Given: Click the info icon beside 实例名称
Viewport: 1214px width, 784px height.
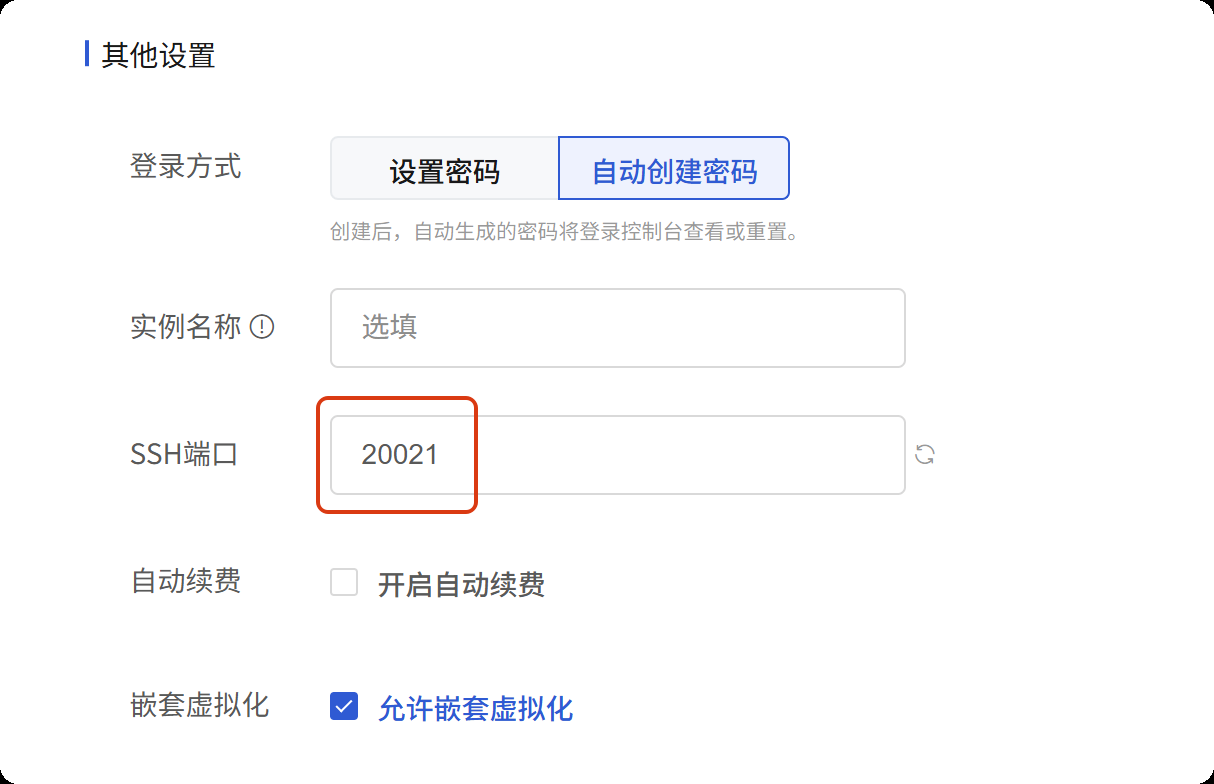Looking at the screenshot, I should (262, 327).
